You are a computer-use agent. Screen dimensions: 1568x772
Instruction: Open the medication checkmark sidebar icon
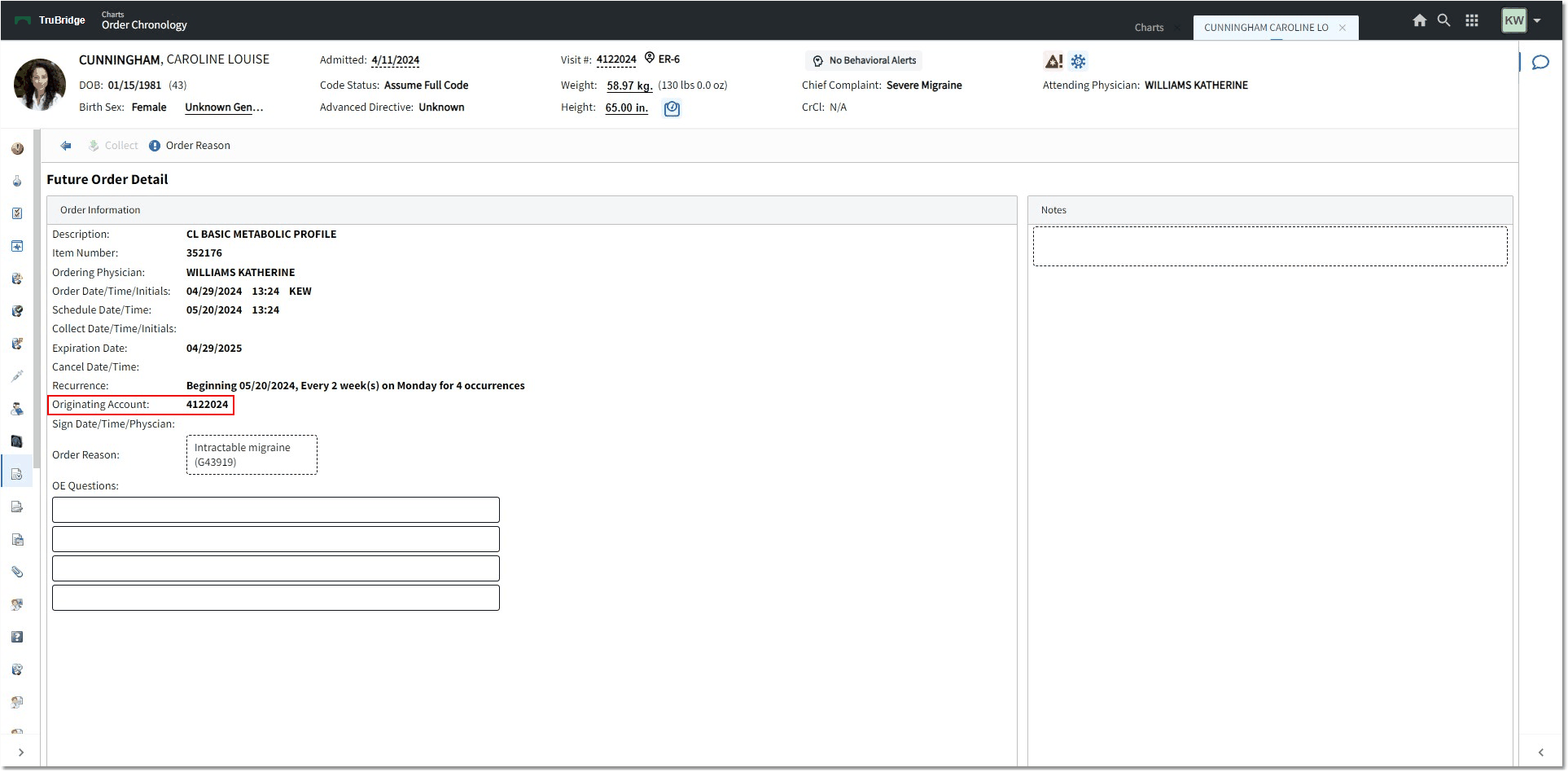point(17,311)
